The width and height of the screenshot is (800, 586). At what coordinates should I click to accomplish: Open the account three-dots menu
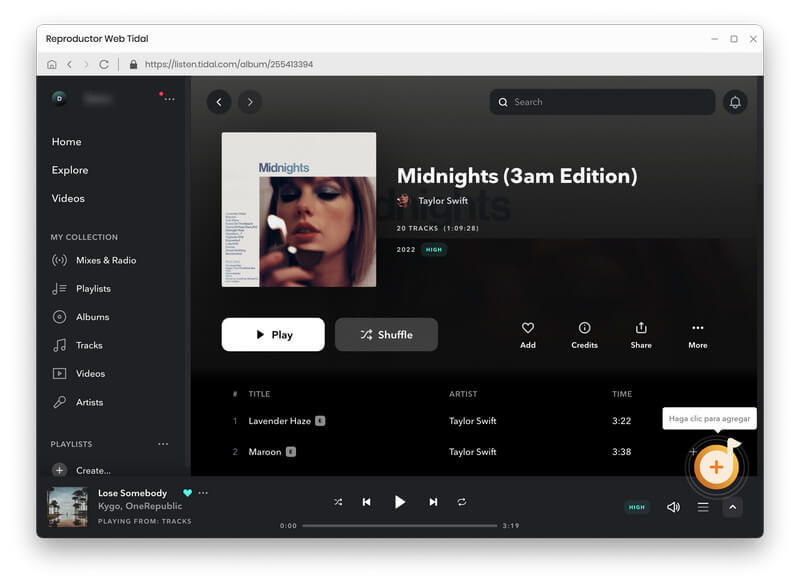click(169, 99)
